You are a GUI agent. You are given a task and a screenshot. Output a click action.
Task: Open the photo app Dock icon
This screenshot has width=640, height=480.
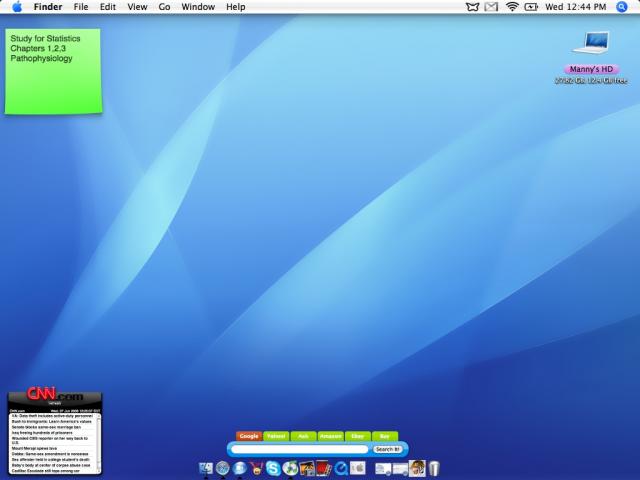(307, 468)
